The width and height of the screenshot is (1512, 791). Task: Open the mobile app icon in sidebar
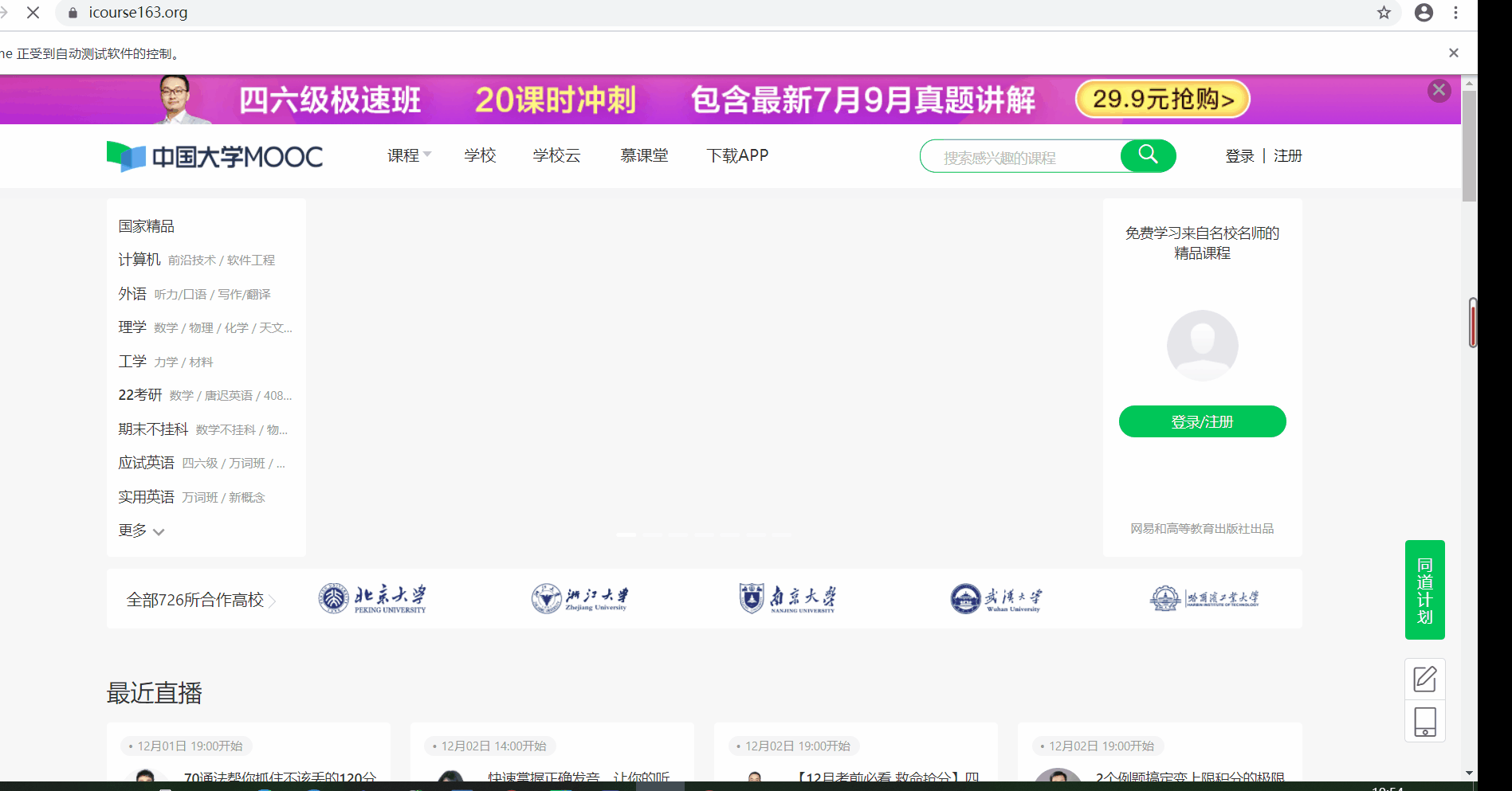pyautogui.click(x=1424, y=722)
